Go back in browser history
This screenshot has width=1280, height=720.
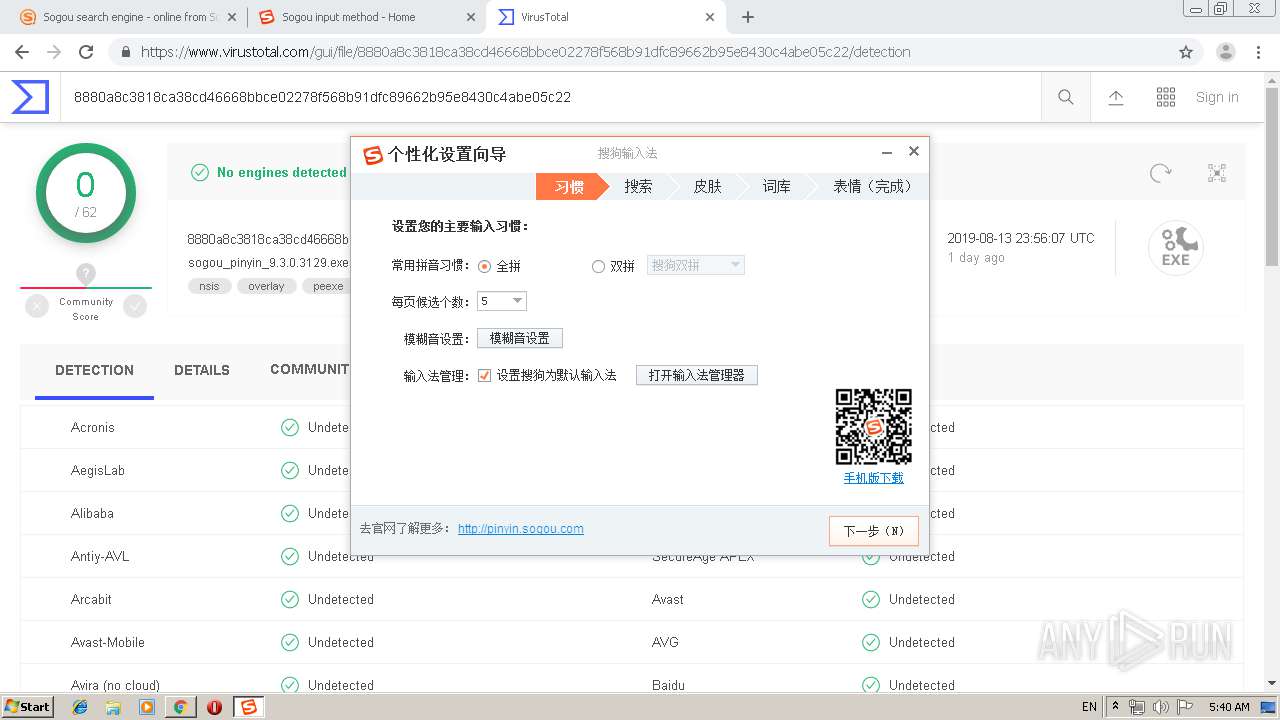click(x=22, y=52)
